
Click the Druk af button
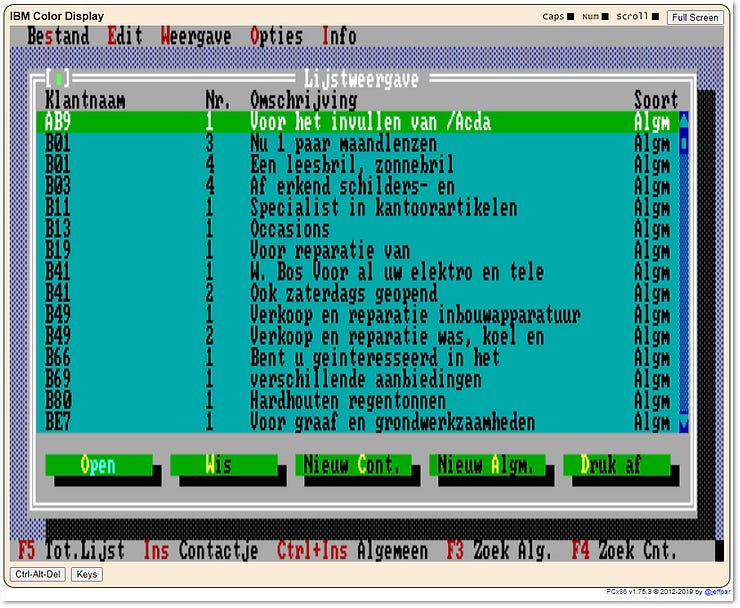(617, 465)
